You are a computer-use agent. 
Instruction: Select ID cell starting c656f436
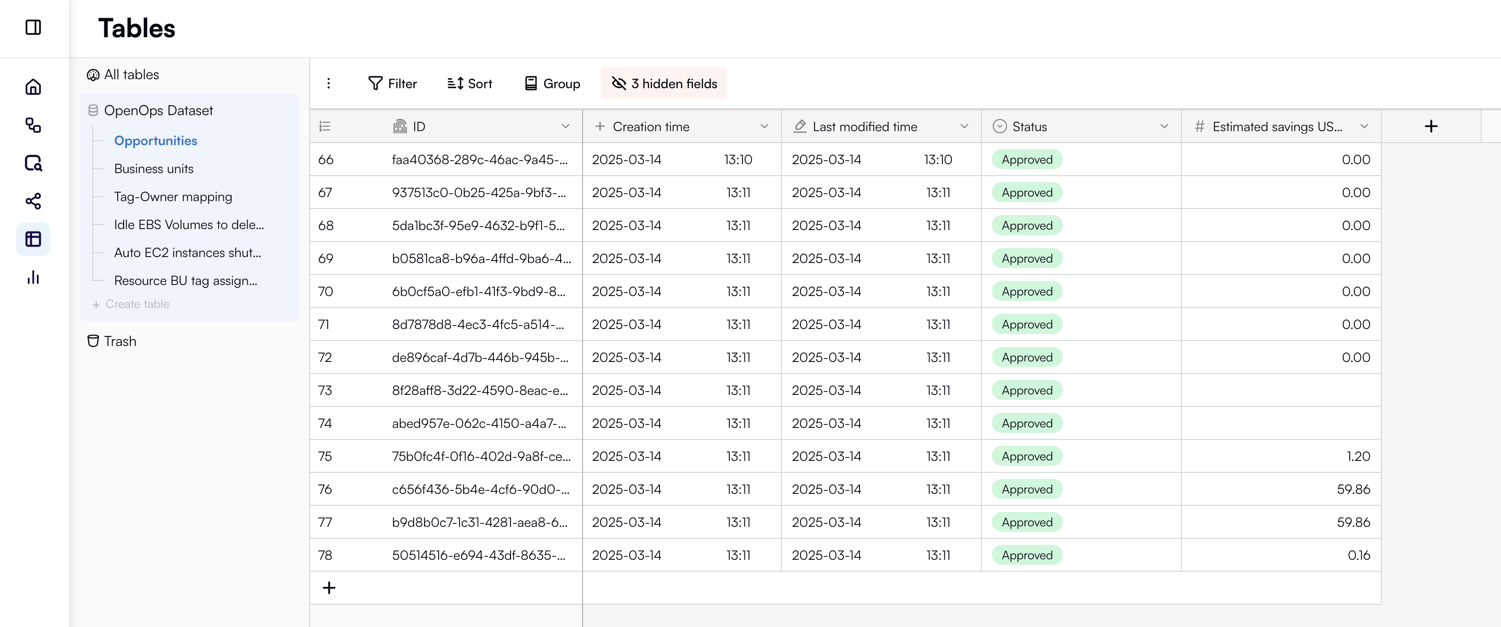481,490
